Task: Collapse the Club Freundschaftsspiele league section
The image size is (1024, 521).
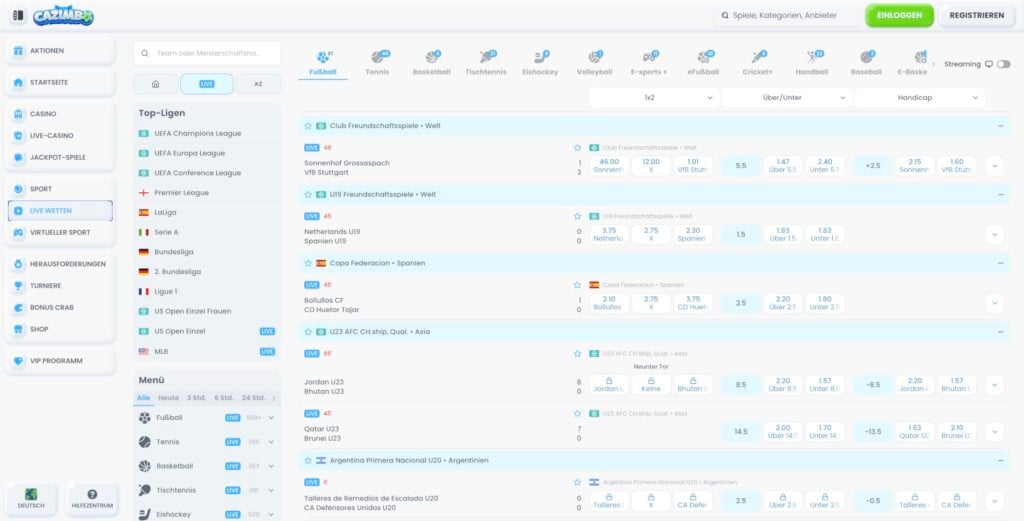Action: coord(1000,126)
